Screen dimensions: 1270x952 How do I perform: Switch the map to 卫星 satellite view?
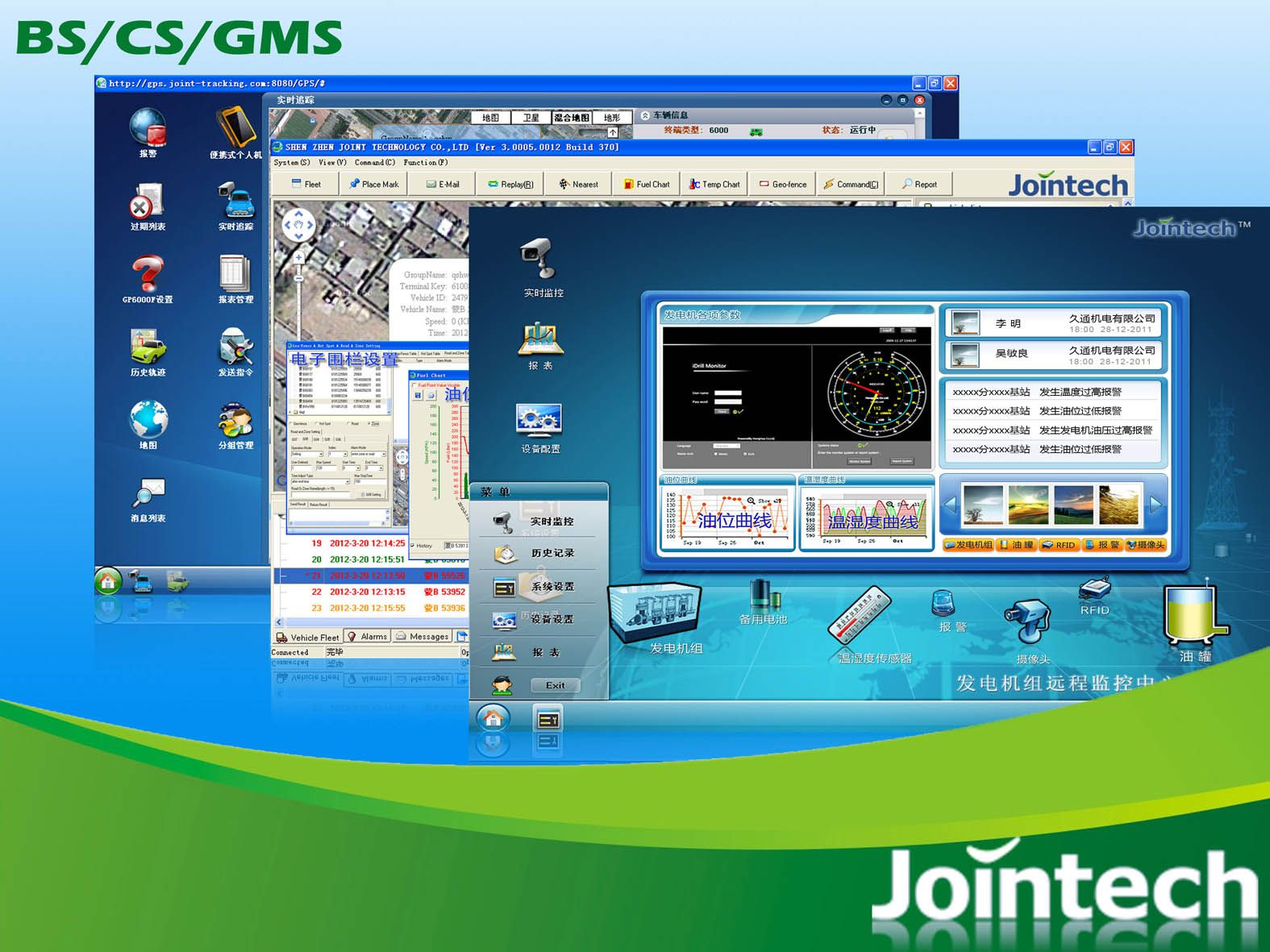tap(531, 118)
